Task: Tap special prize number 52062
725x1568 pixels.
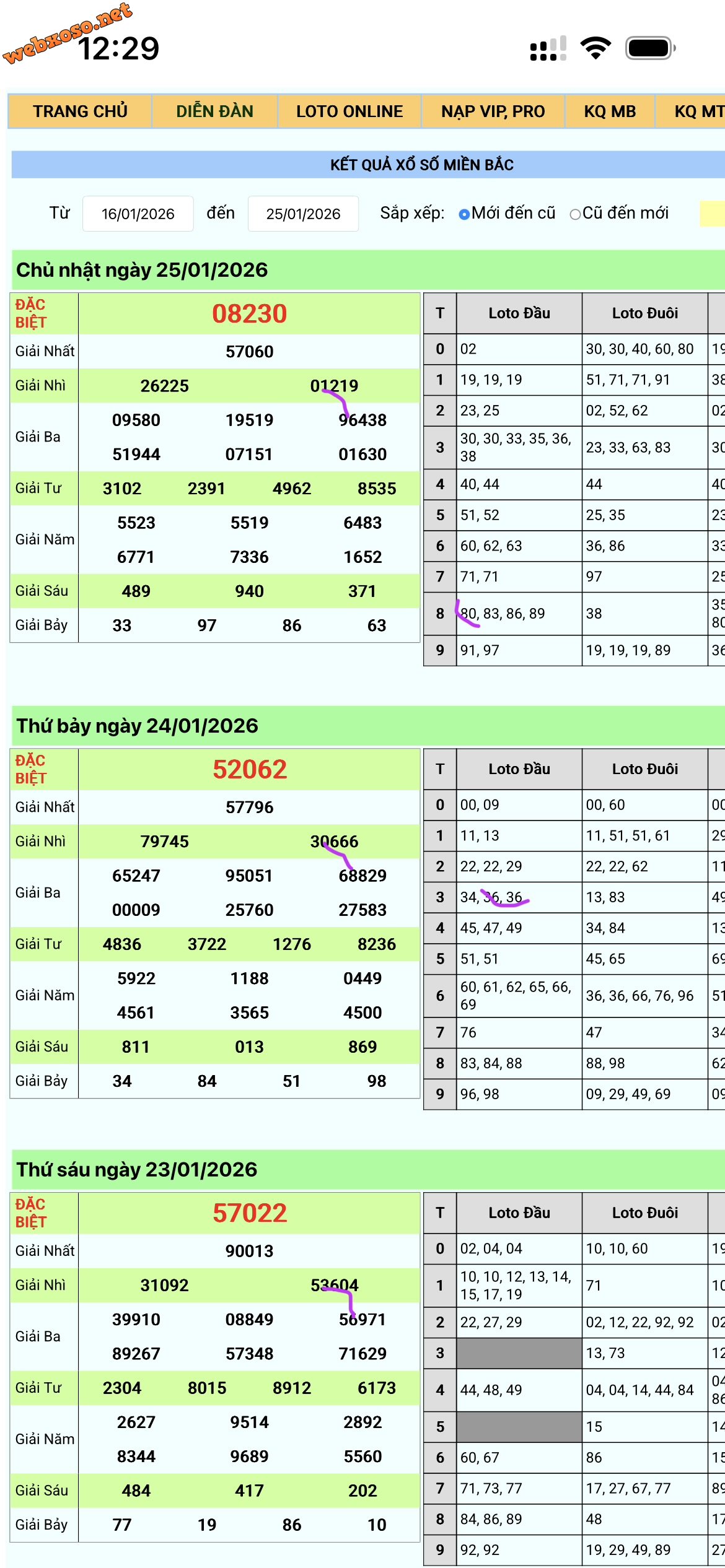Action: 249,770
